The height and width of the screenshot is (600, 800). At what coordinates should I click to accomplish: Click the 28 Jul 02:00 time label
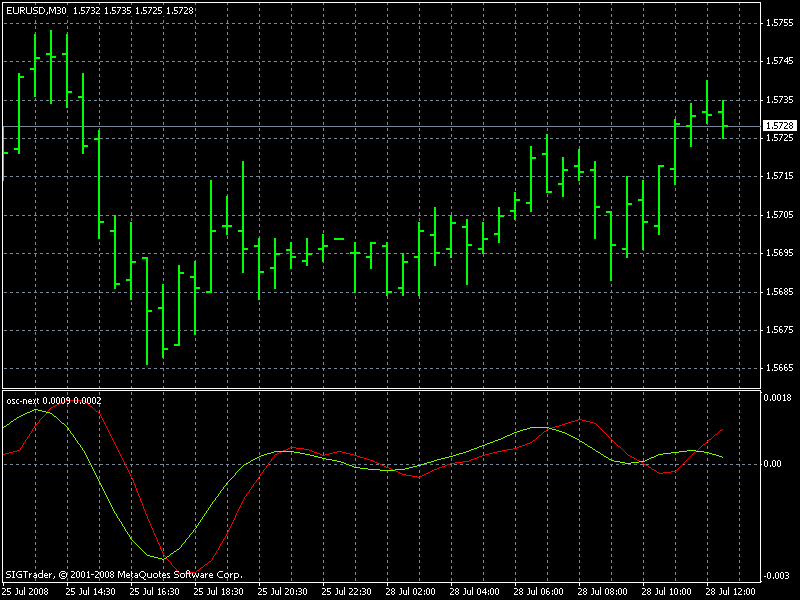pyautogui.click(x=411, y=592)
